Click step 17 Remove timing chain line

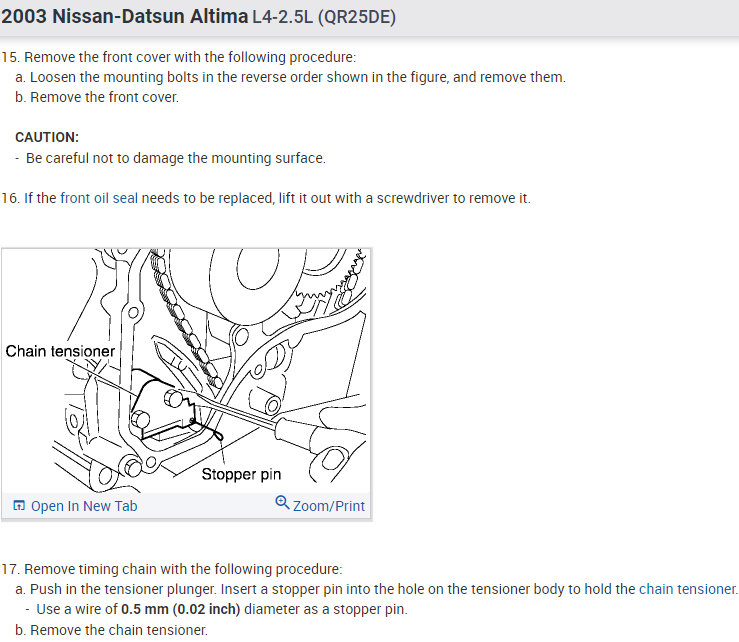(171, 568)
